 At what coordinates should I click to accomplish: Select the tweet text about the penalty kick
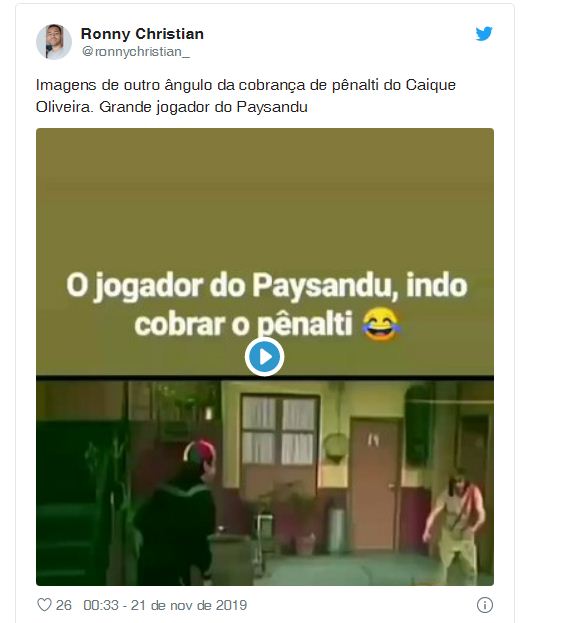(246, 96)
